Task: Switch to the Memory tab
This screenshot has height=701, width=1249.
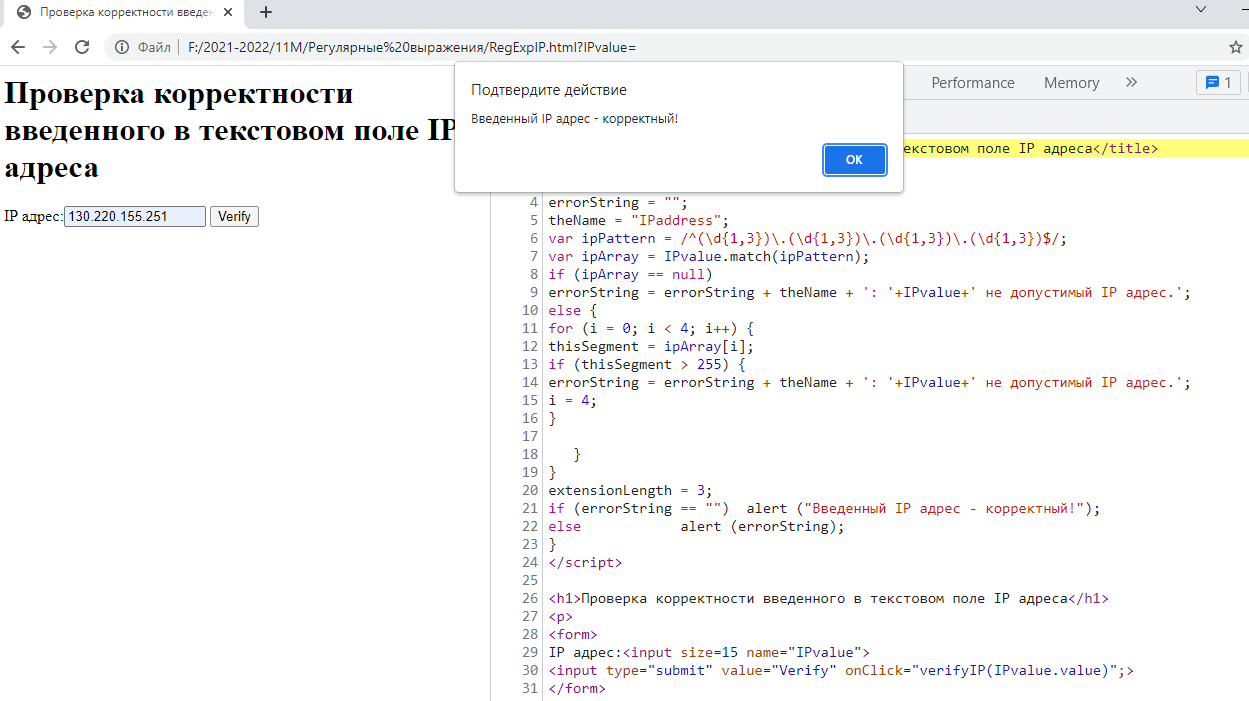Action: [x=1071, y=83]
